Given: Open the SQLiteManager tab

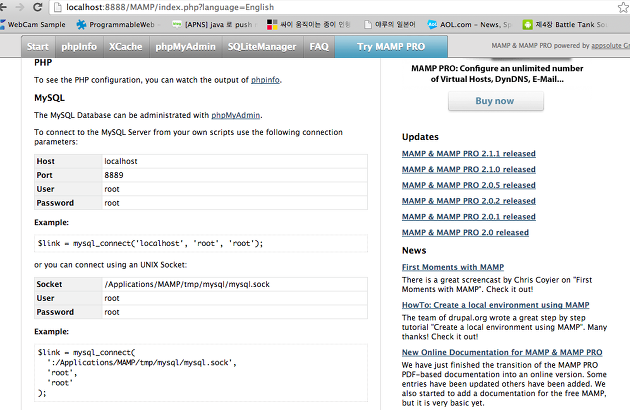Looking at the screenshot, I should tap(262, 47).
